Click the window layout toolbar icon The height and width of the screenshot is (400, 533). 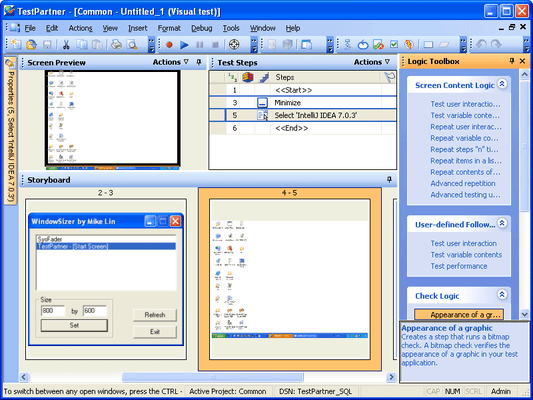point(307,45)
